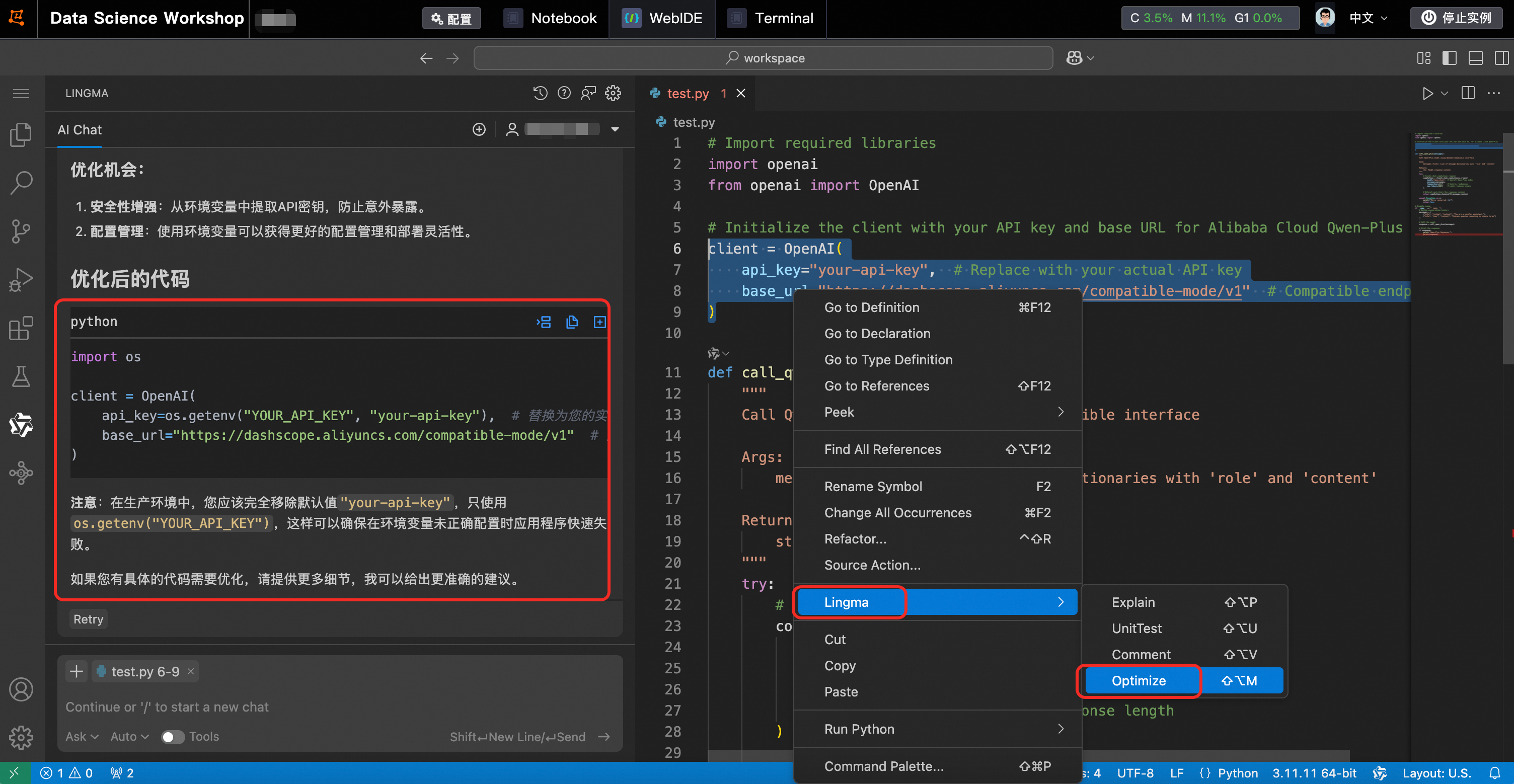Open the Lingma sidebar view

click(21, 424)
